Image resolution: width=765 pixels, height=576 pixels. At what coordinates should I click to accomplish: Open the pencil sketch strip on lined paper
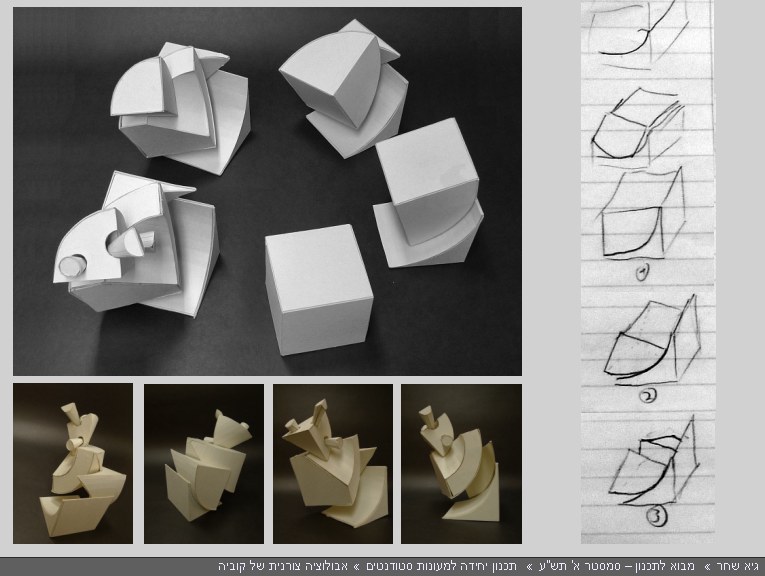click(x=647, y=272)
